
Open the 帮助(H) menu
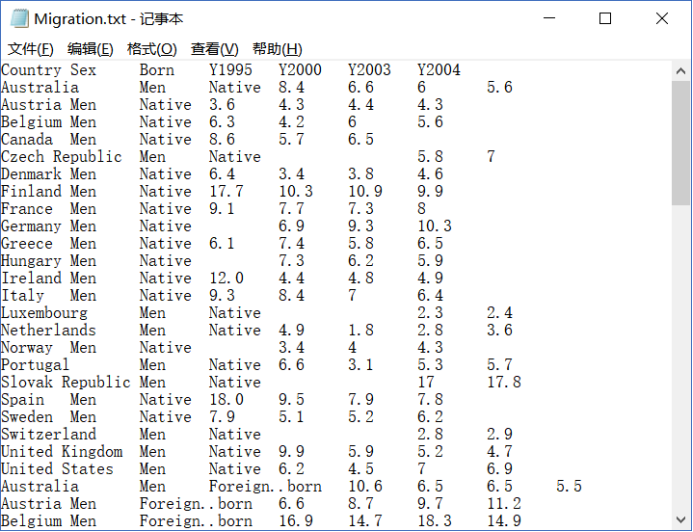tap(277, 49)
